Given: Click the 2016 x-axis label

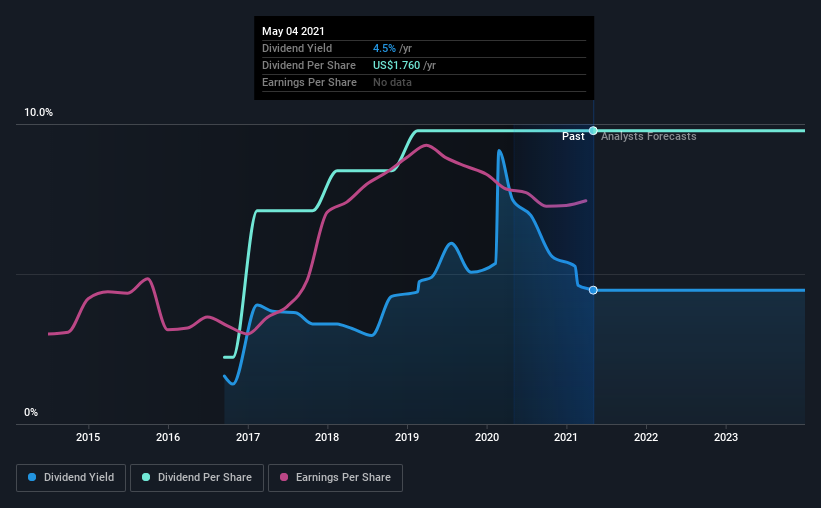Looking at the screenshot, I should (x=168, y=437).
